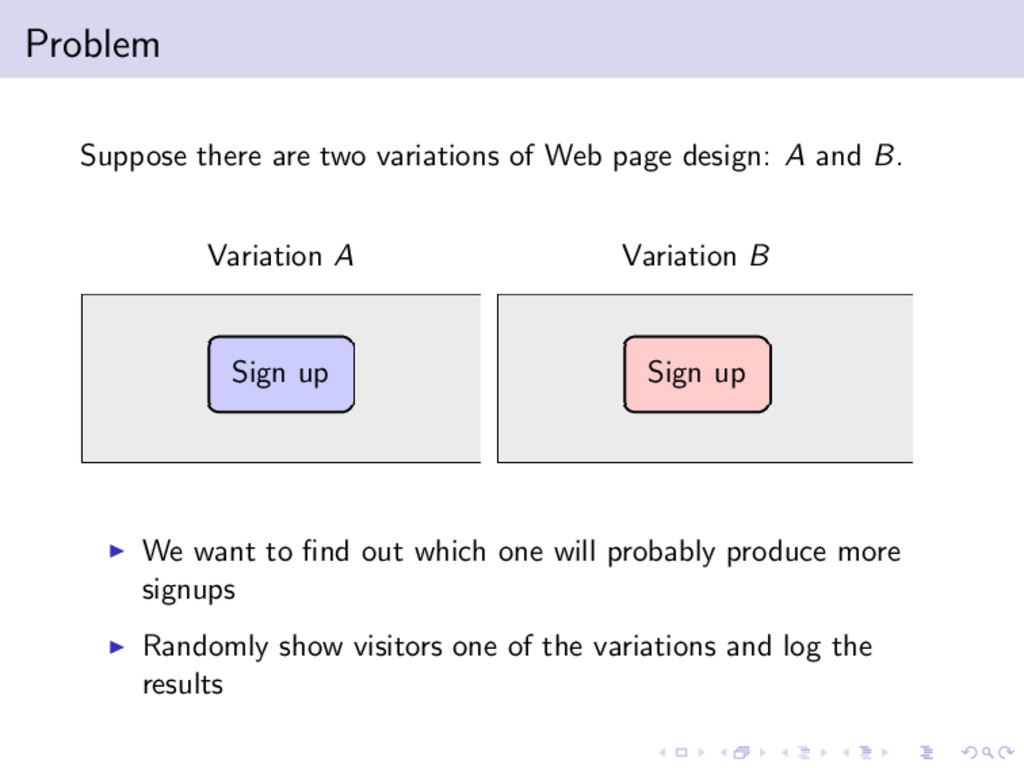Click the Variation B heading label

(695, 256)
